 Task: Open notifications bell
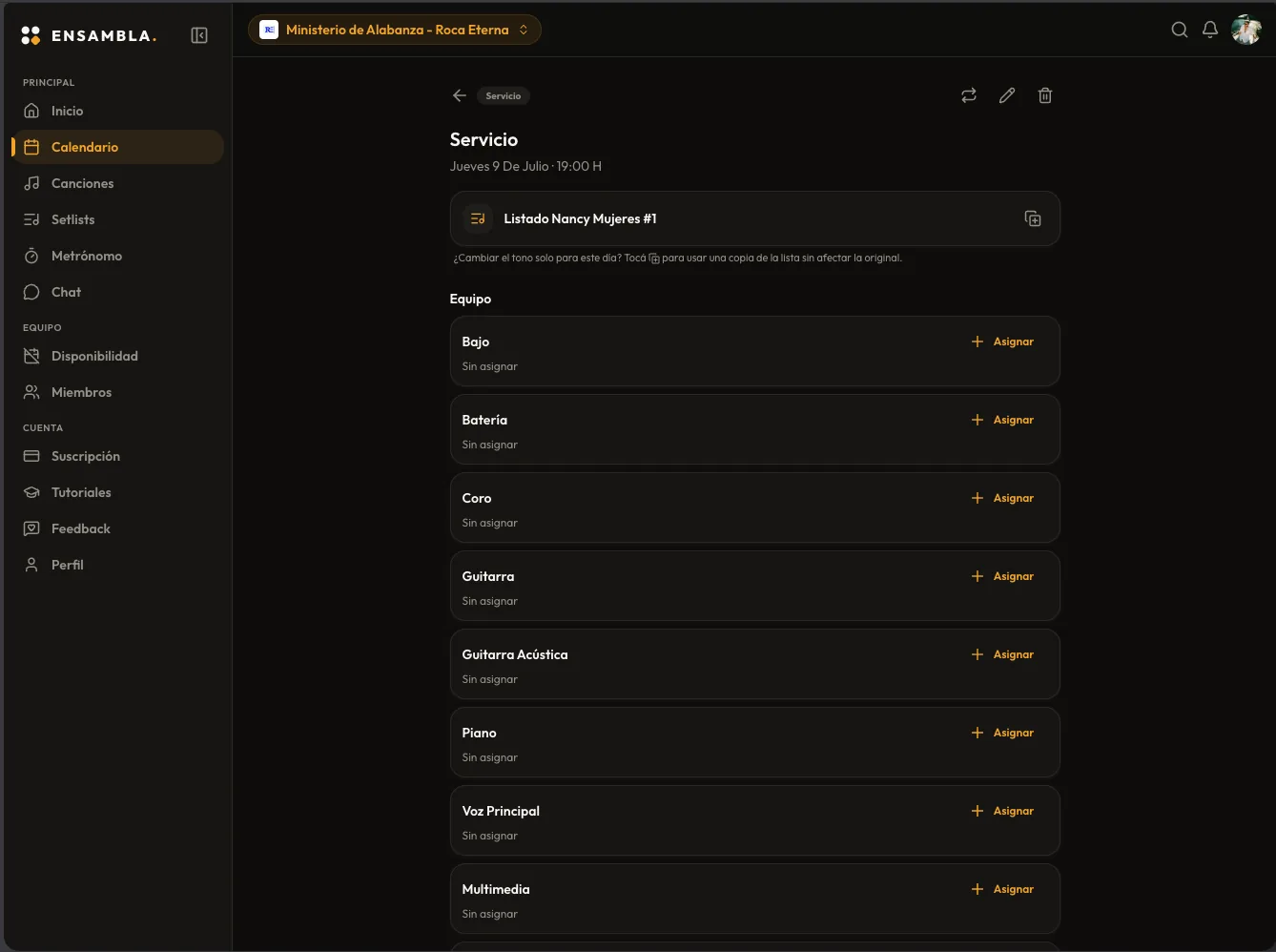1210,30
